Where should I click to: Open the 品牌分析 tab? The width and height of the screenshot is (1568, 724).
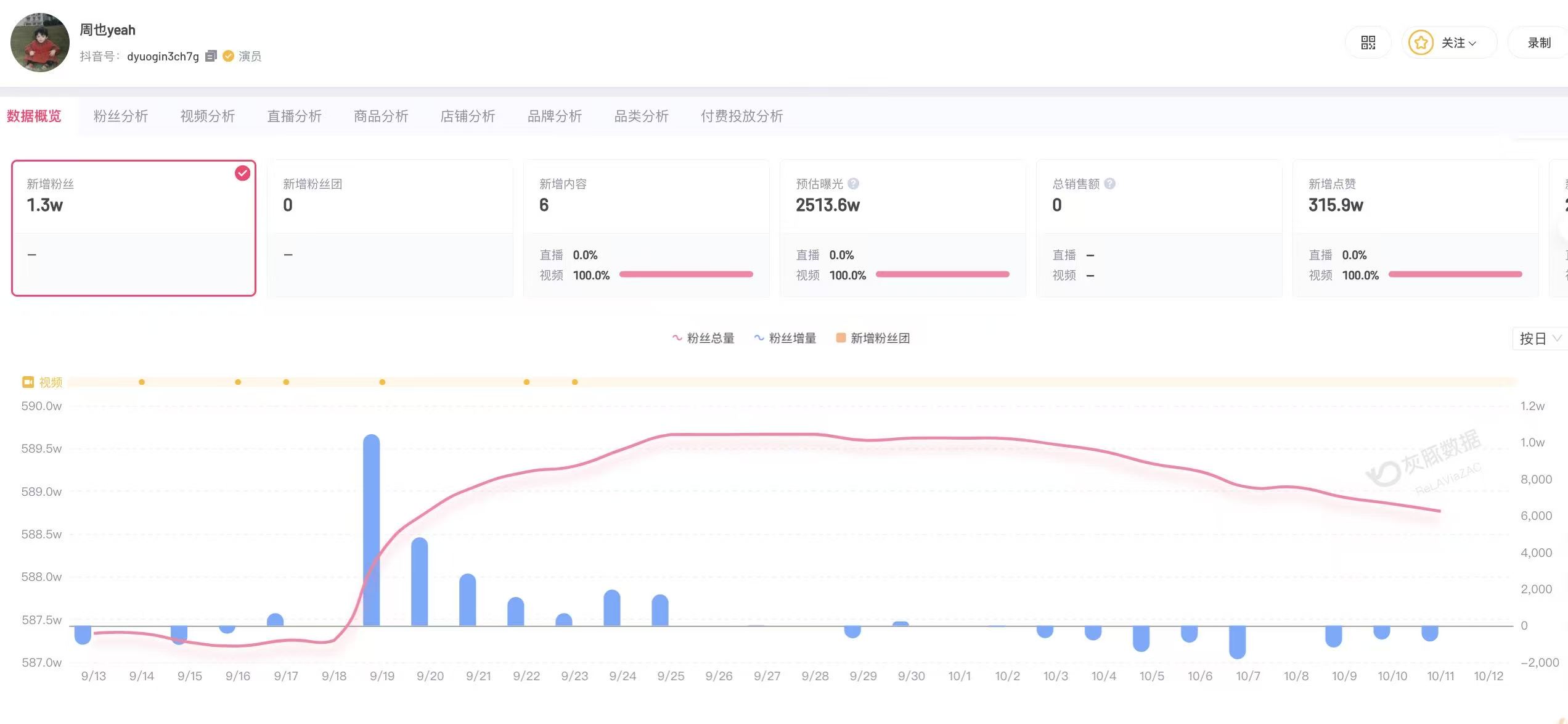pyautogui.click(x=555, y=116)
